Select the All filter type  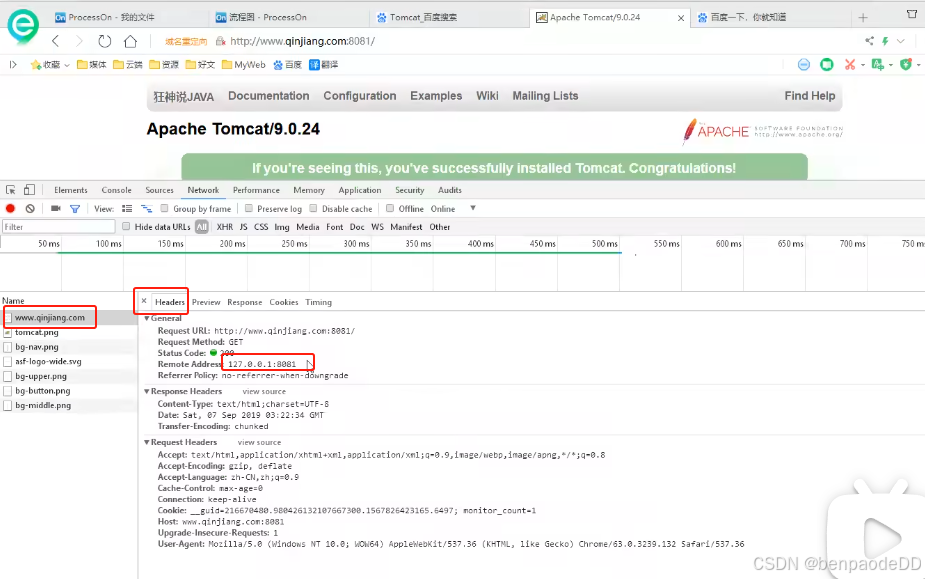click(202, 227)
